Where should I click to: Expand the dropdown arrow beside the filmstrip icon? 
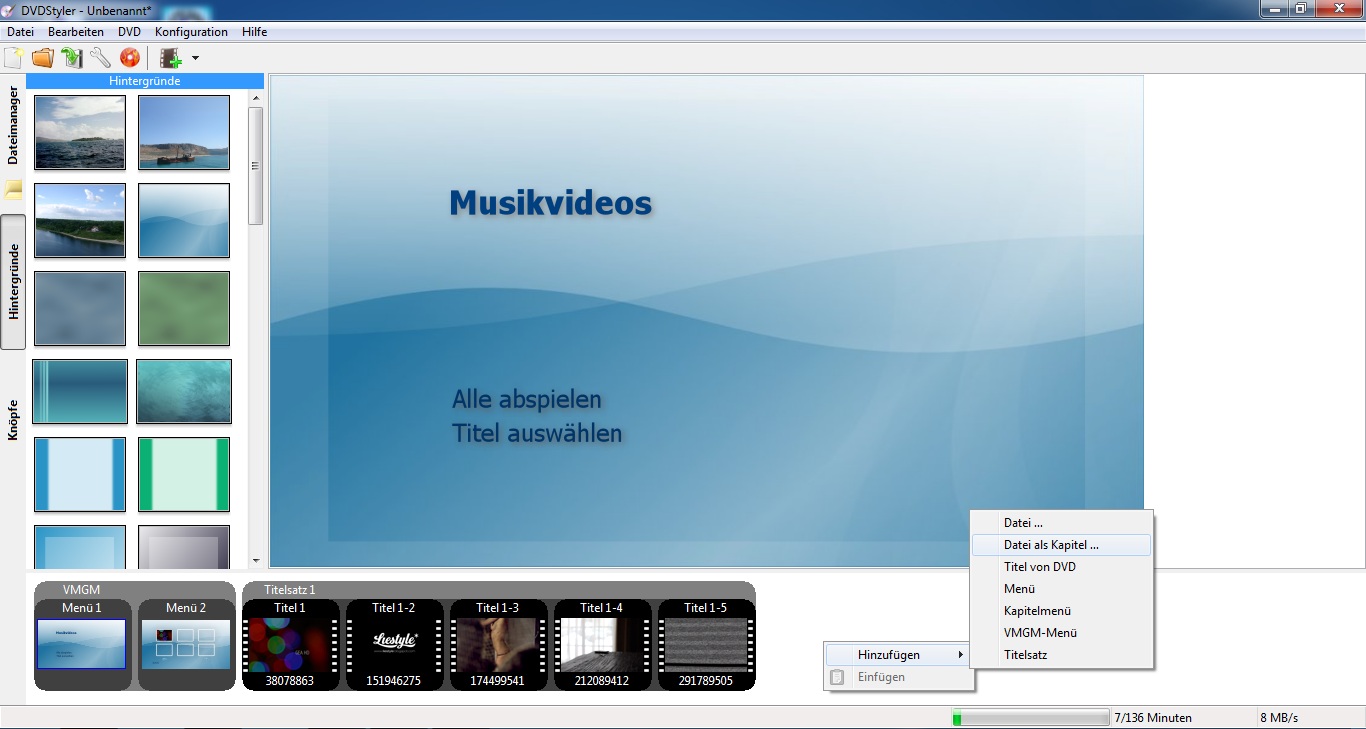(x=196, y=59)
